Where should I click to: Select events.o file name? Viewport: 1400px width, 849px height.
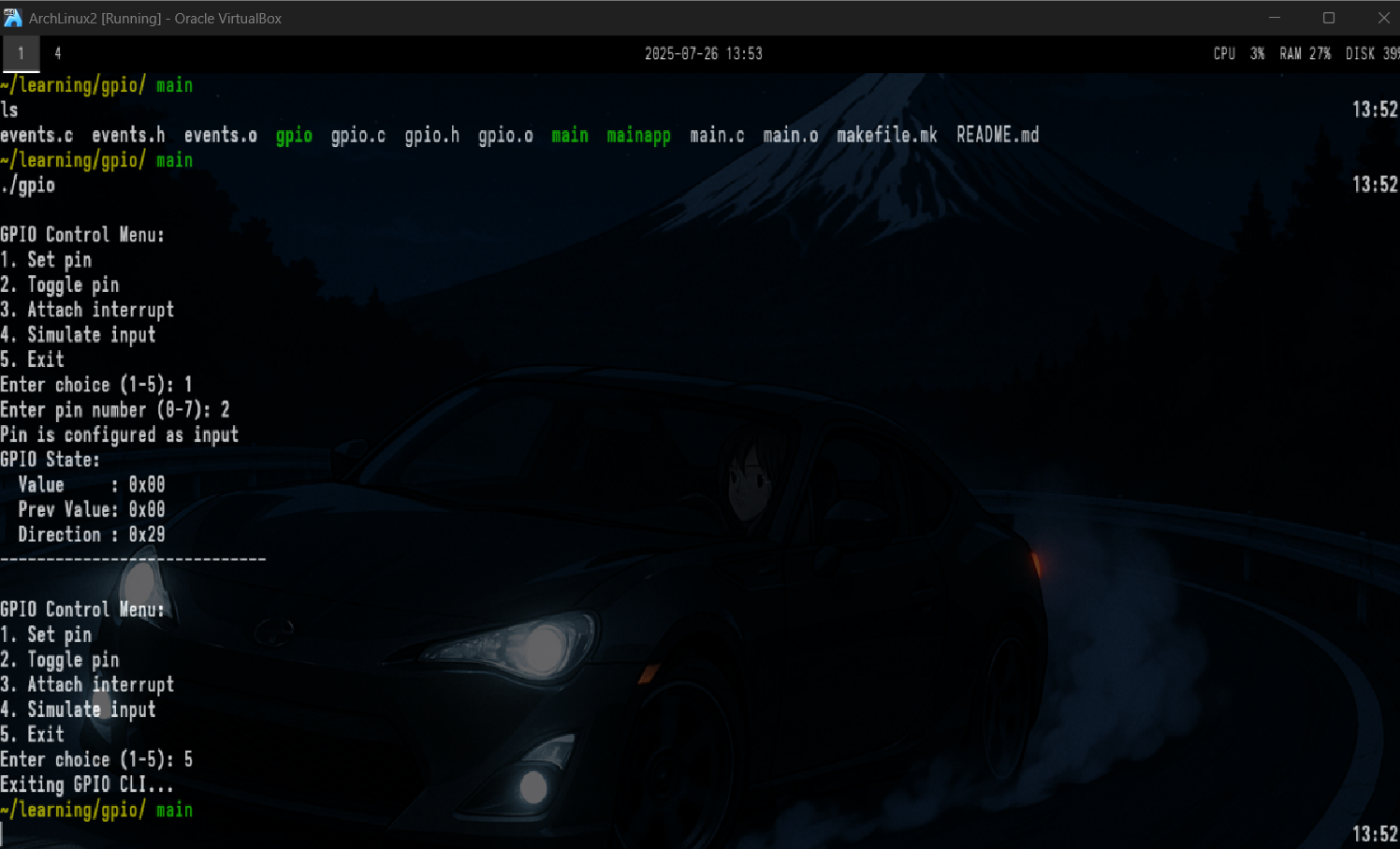coord(221,135)
